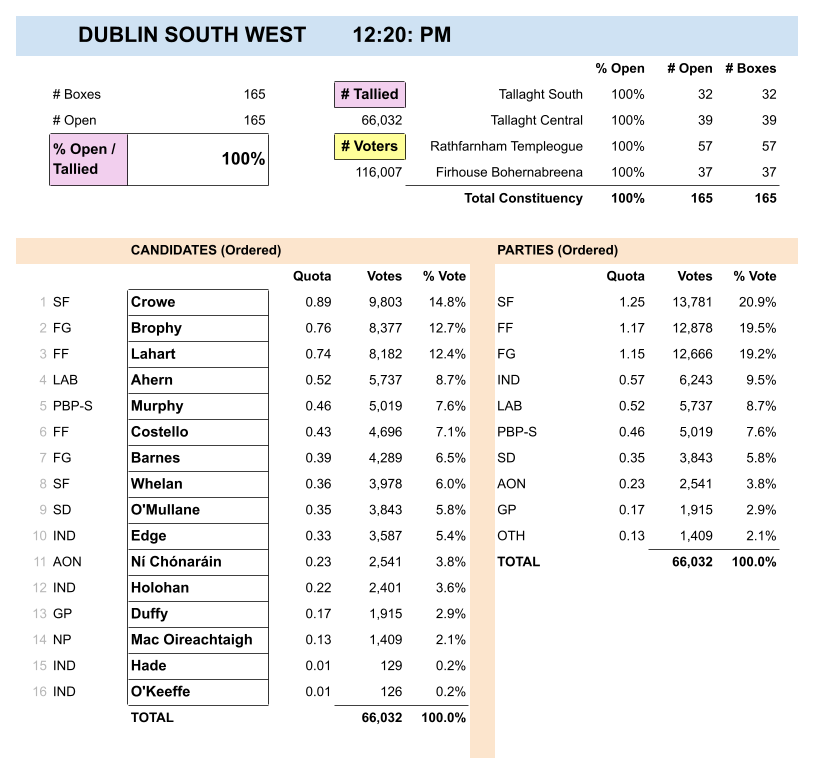Select the Tallaght South area row label
The height and width of the screenshot is (769, 815).
point(541,94)
